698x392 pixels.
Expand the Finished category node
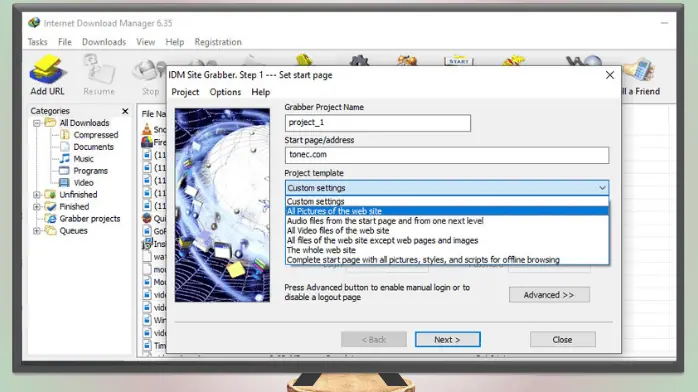37,206
